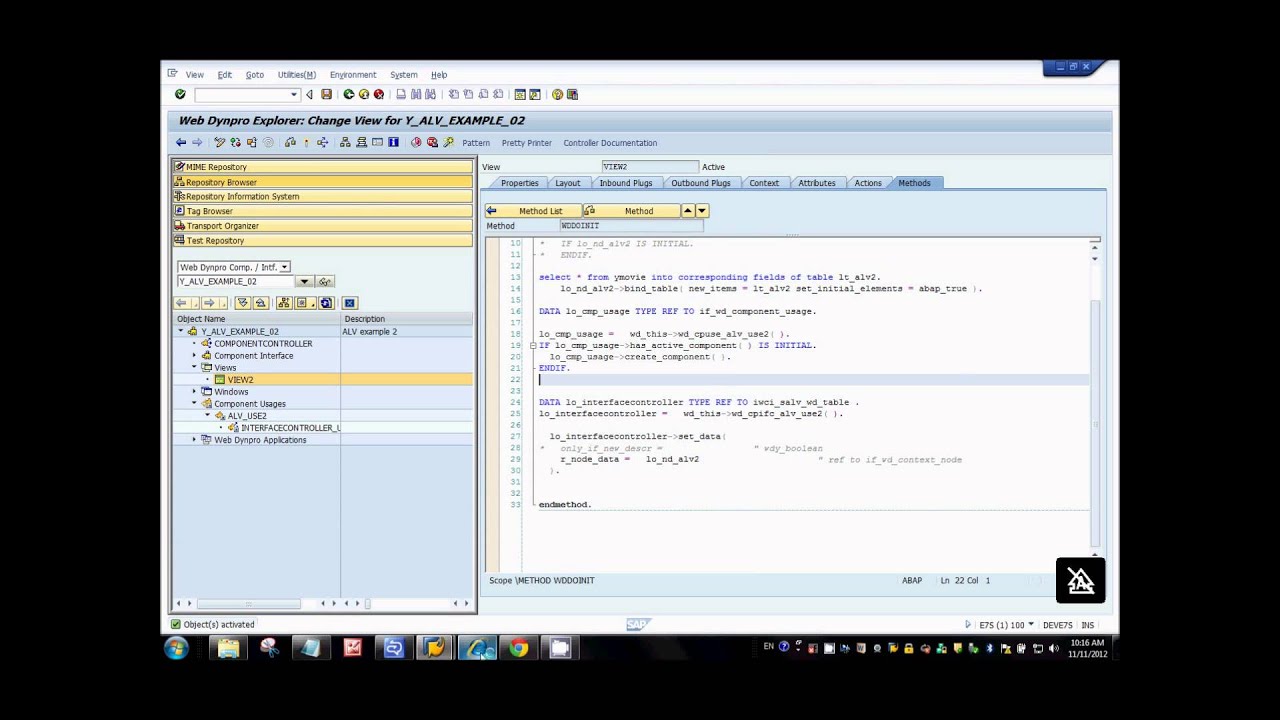Open Windows Start menu
This screenshot has height=720, width=1280.
[x=177, y=649]
